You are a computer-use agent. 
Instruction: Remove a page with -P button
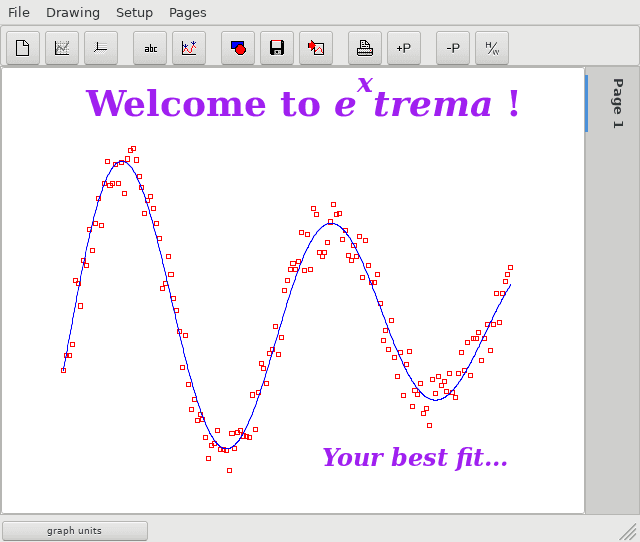[453, 48]
